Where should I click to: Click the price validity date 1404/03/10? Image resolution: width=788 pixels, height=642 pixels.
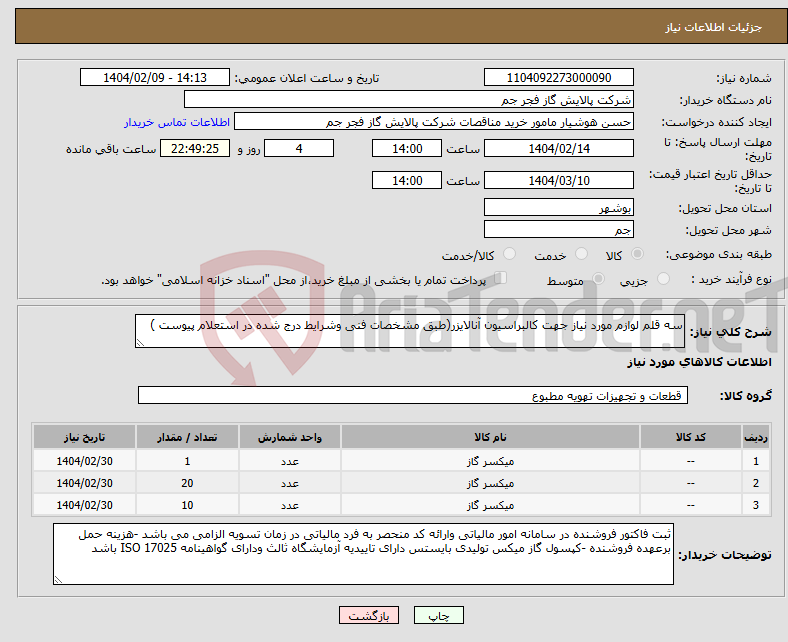pos(559,180)
